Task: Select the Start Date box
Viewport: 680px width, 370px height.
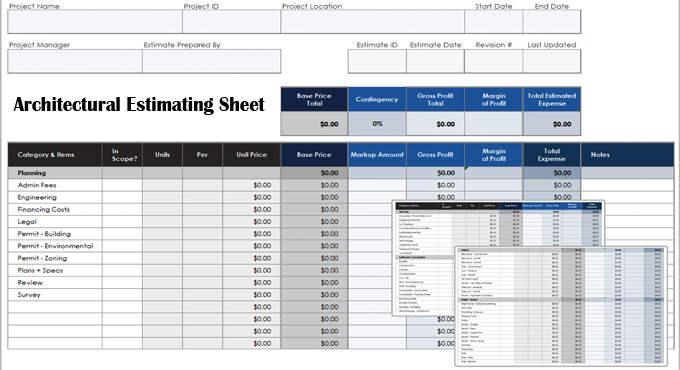Action: tap(494, 22)
